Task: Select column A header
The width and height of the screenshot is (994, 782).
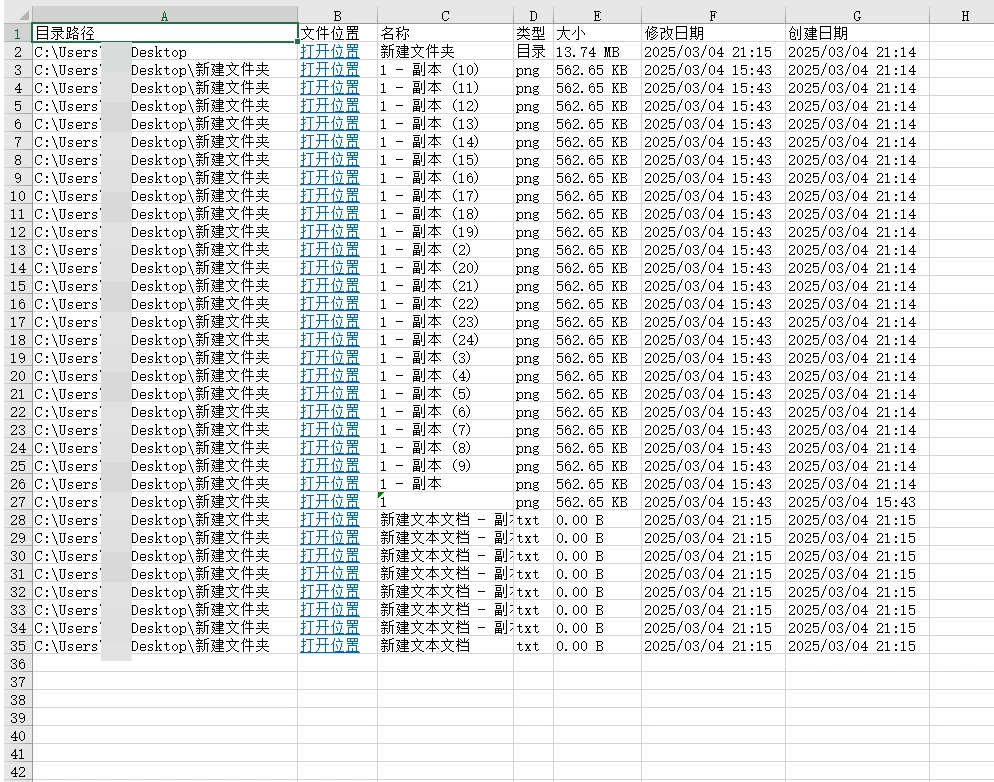Action: 164,16
